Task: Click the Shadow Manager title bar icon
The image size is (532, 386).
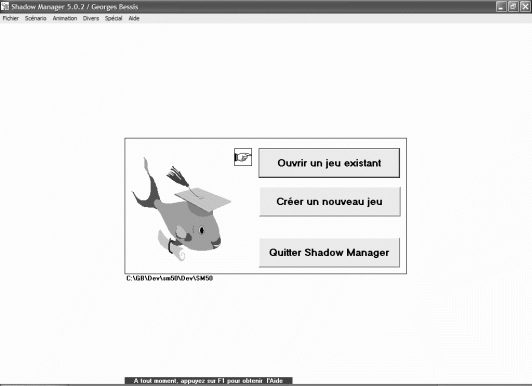Action: (5, 6)
